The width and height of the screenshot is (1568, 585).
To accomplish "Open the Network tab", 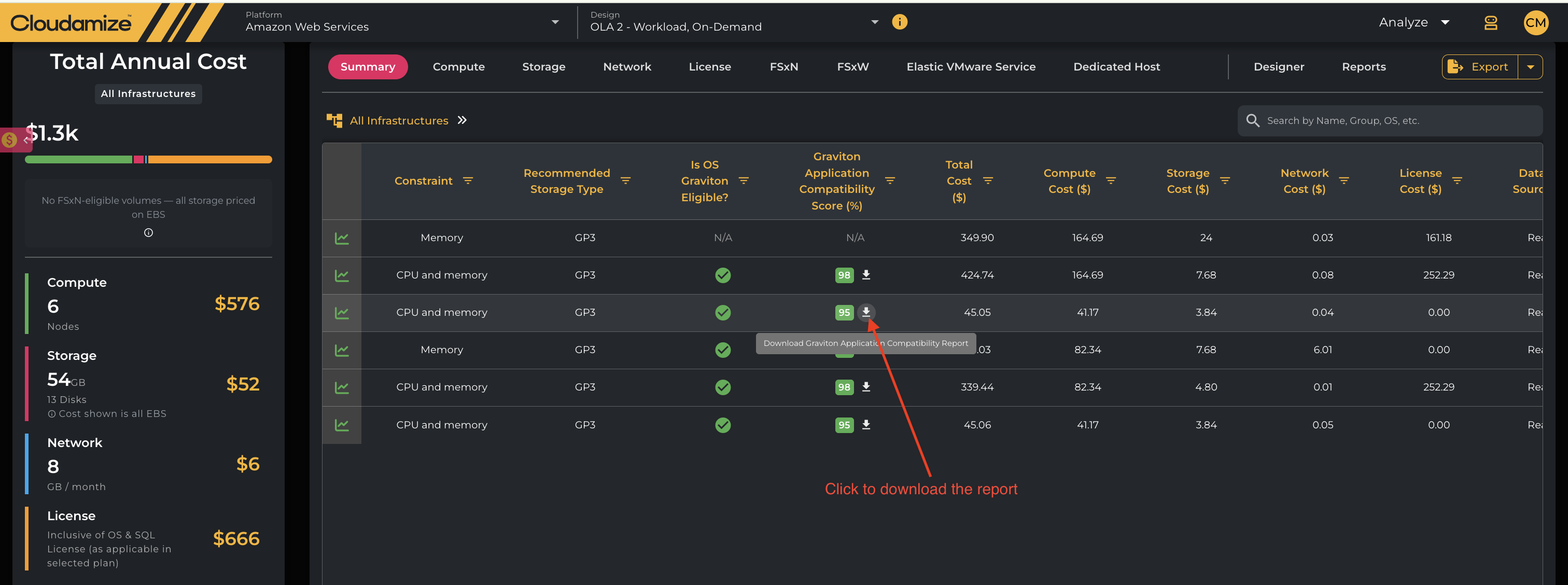I will point(627,67).
